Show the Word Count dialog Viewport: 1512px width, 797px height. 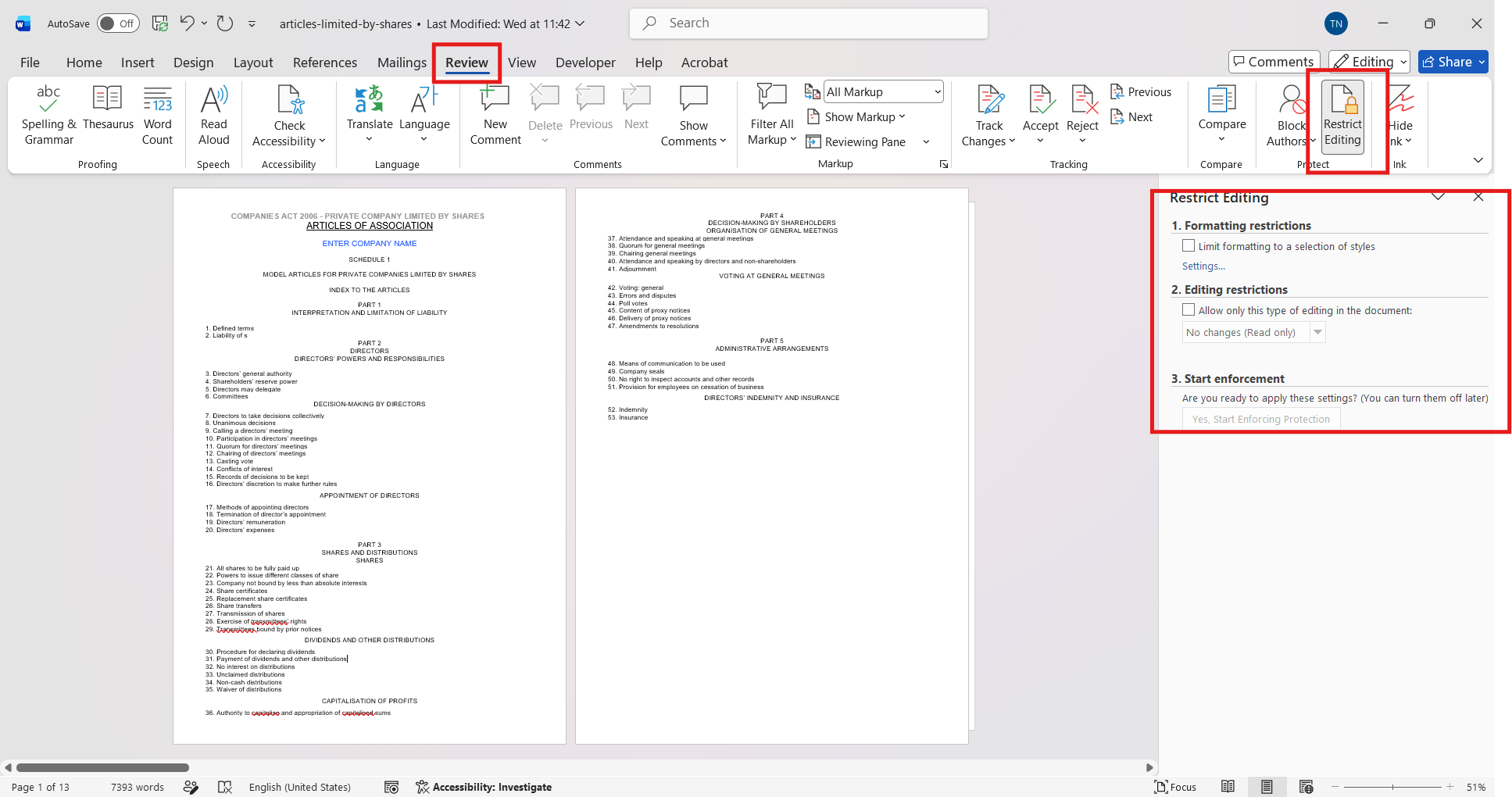point(157,116)
